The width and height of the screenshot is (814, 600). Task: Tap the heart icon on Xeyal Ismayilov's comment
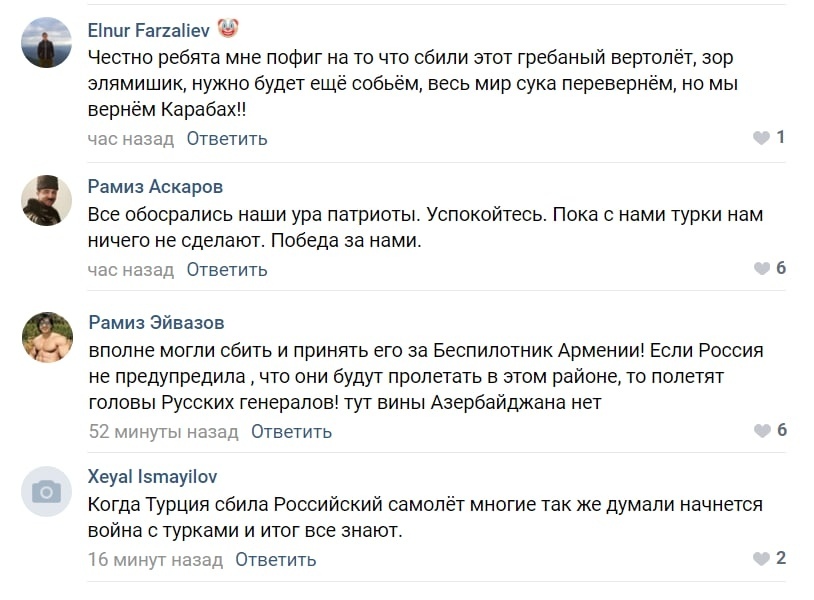[761, 558]
